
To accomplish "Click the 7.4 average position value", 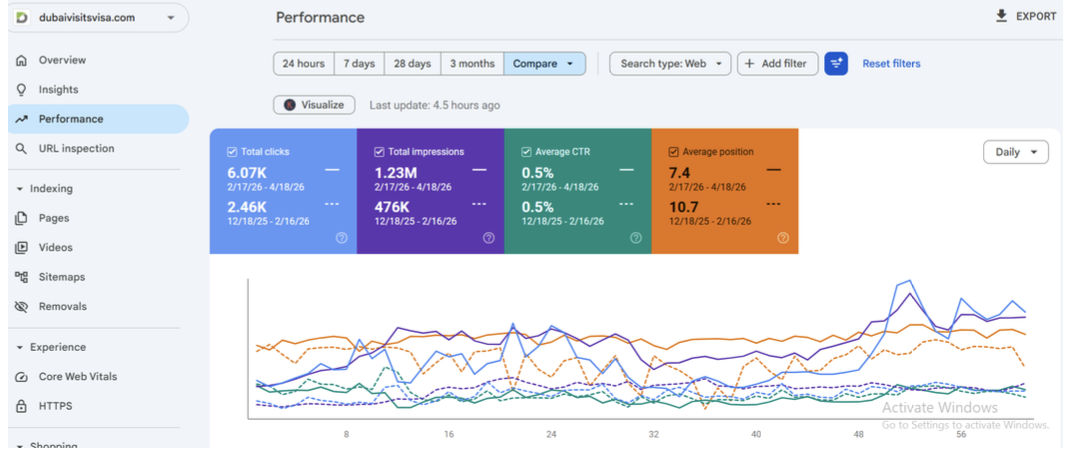I will pyautogui.click(x=680, y=172).
